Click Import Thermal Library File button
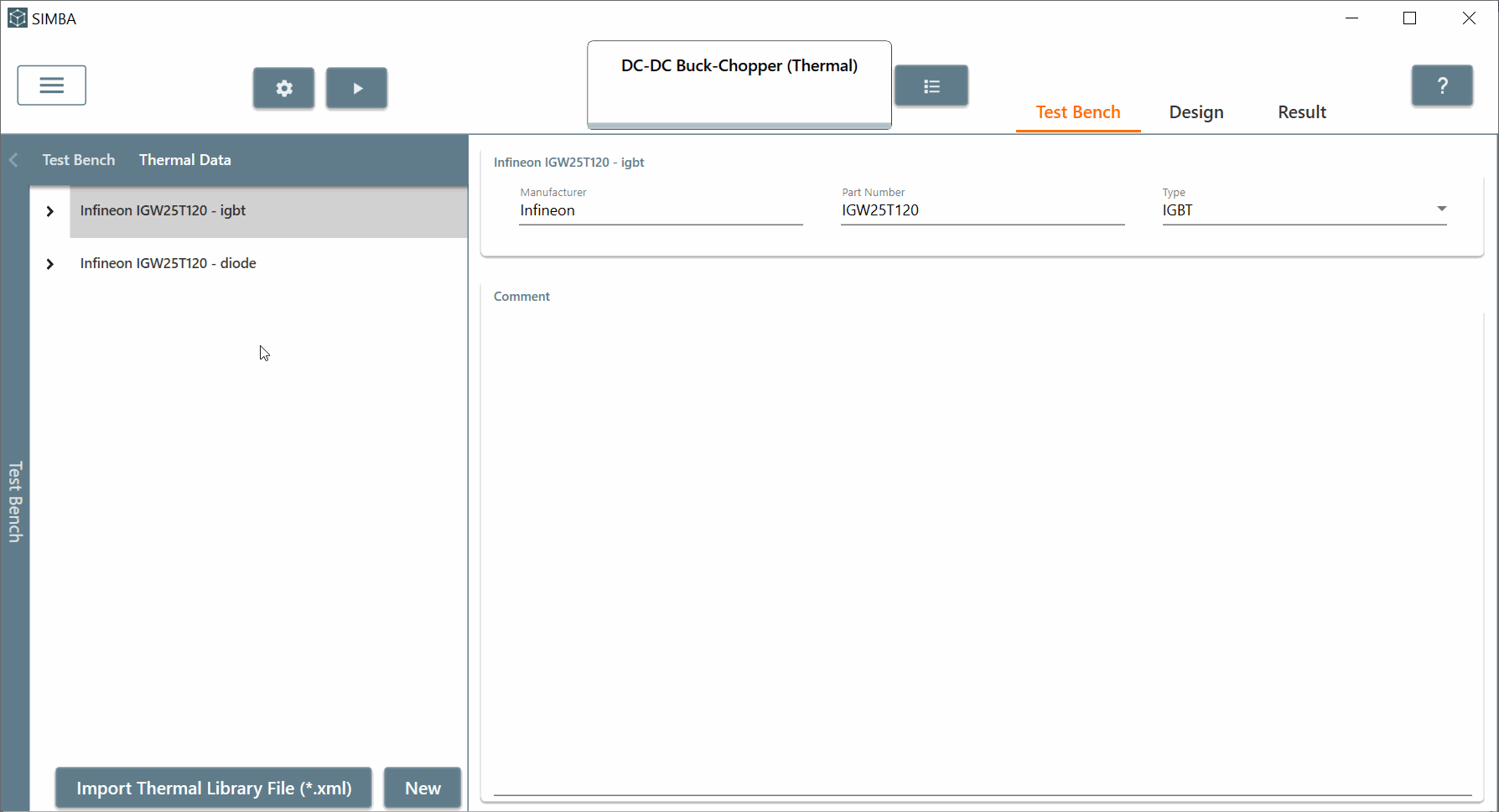The height and width of the screenshot is (812, 1499). click(x=214, y=788)
